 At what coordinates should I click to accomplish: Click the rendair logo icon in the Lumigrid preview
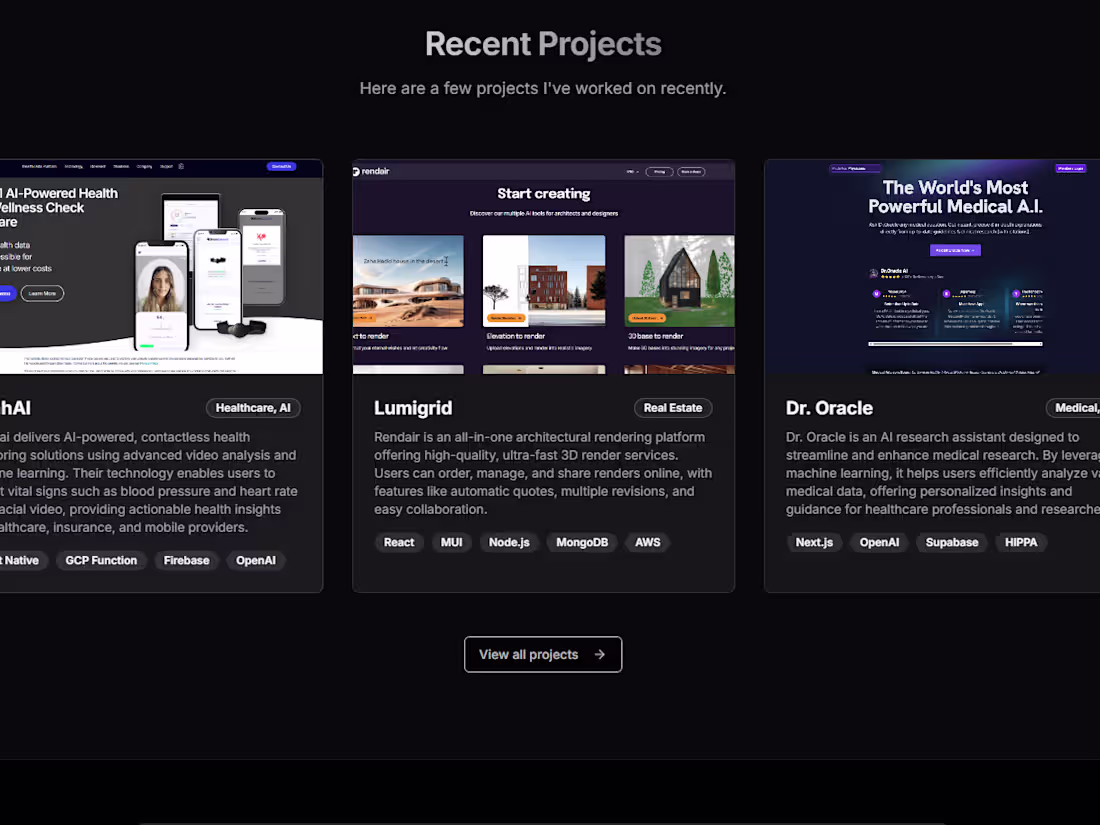(x=356, y=171)
